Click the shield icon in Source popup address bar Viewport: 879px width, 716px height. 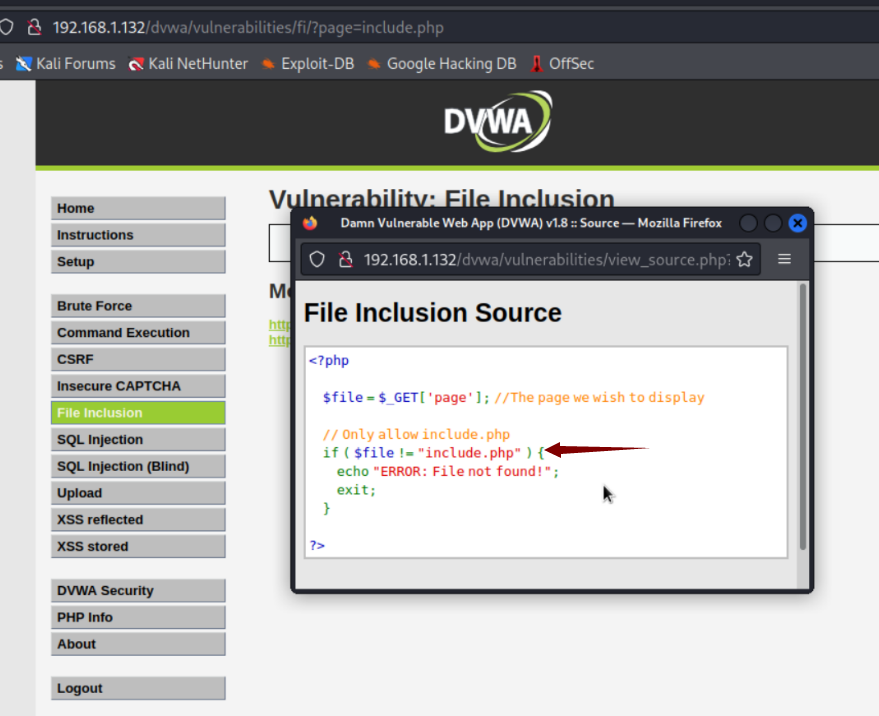tap(317, 260)
